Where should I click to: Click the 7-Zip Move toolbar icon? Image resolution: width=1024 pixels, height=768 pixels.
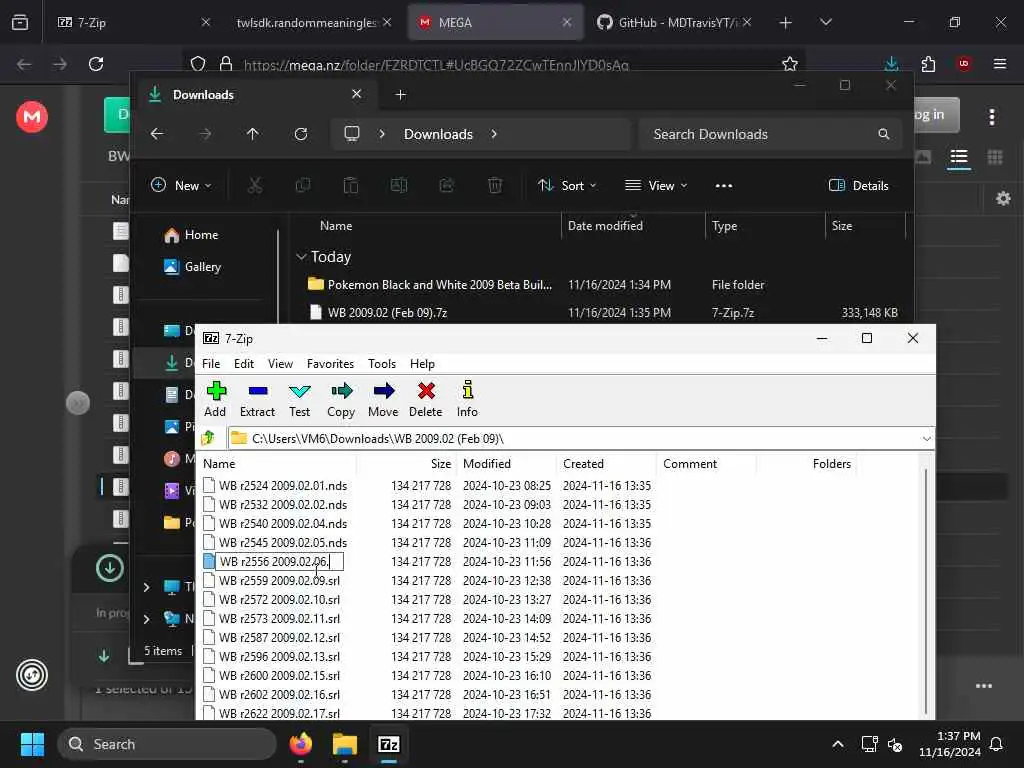pyautogui.click(x=383, y=391)
